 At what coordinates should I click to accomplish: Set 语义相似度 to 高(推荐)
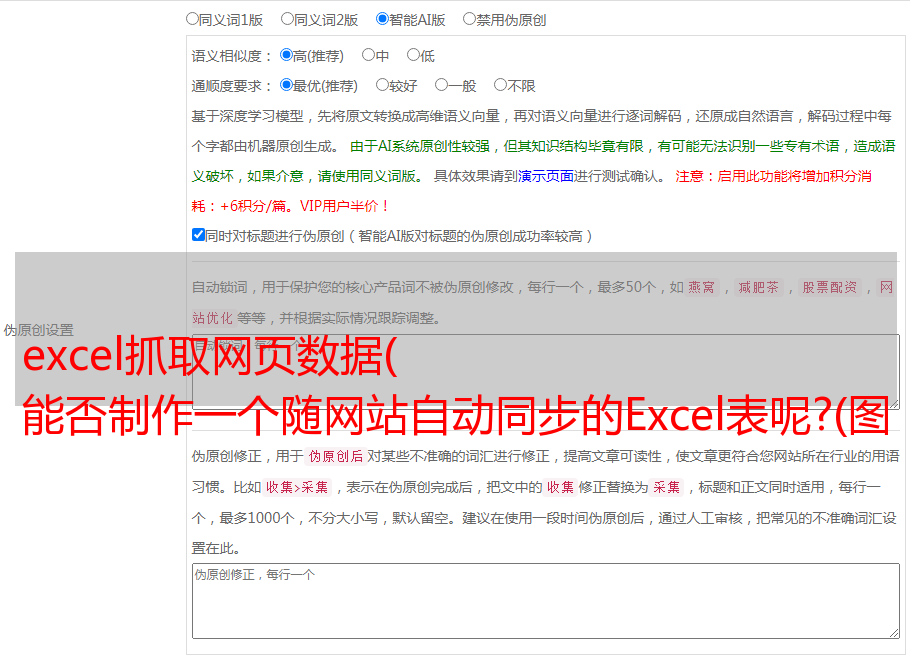click(286, 55)
